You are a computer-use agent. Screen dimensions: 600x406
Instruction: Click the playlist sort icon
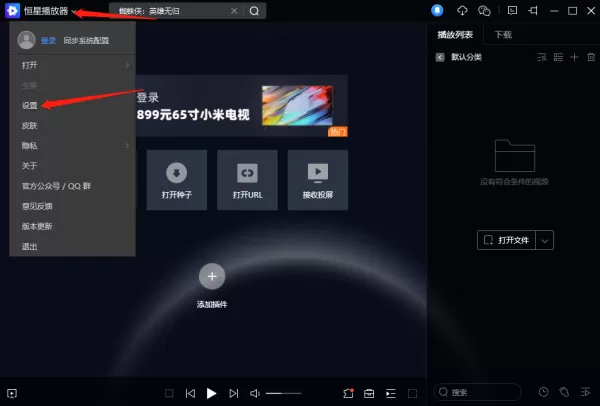coord(541,57)
